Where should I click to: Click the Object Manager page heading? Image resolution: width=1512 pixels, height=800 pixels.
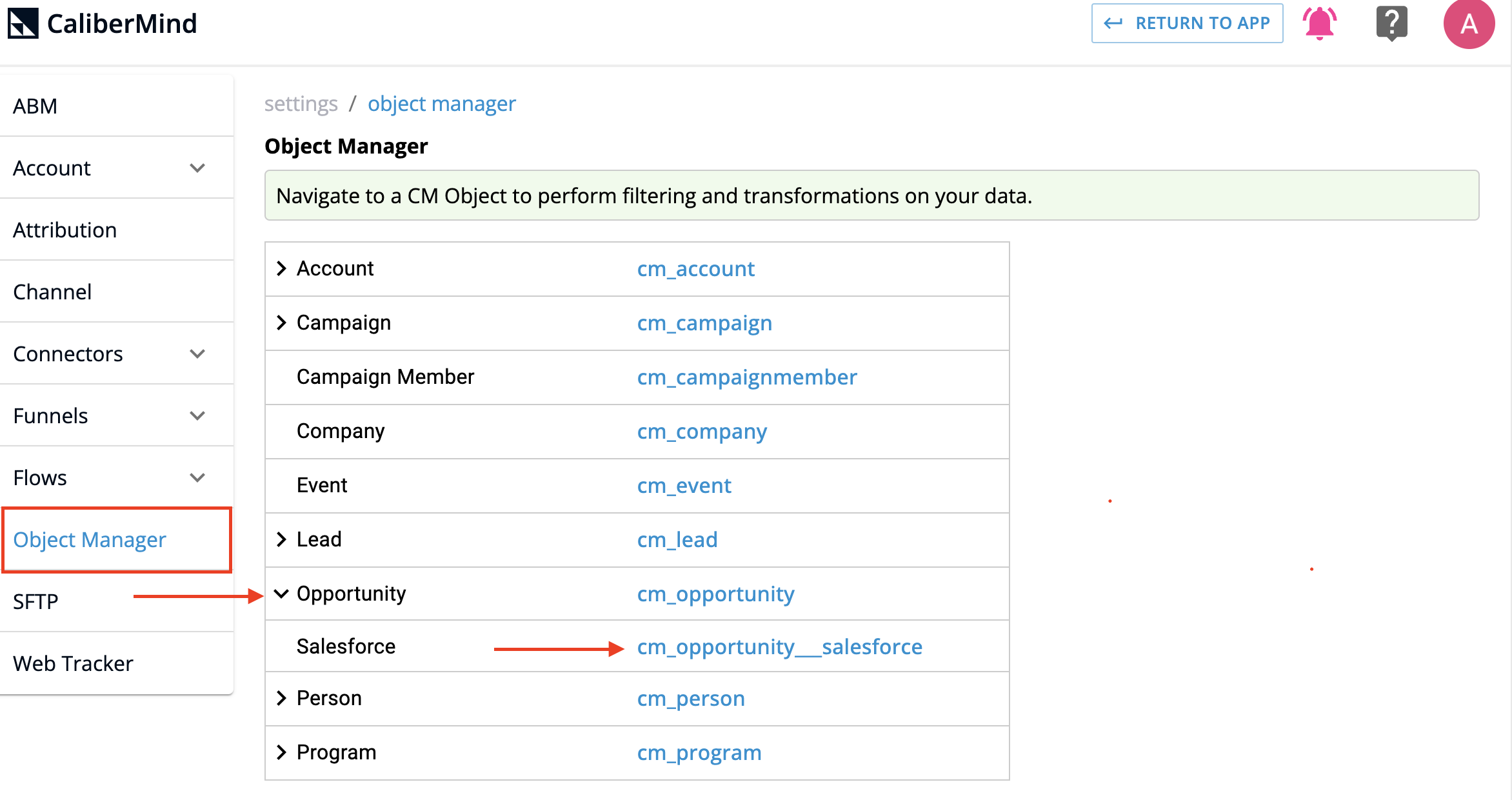point(346,146)
